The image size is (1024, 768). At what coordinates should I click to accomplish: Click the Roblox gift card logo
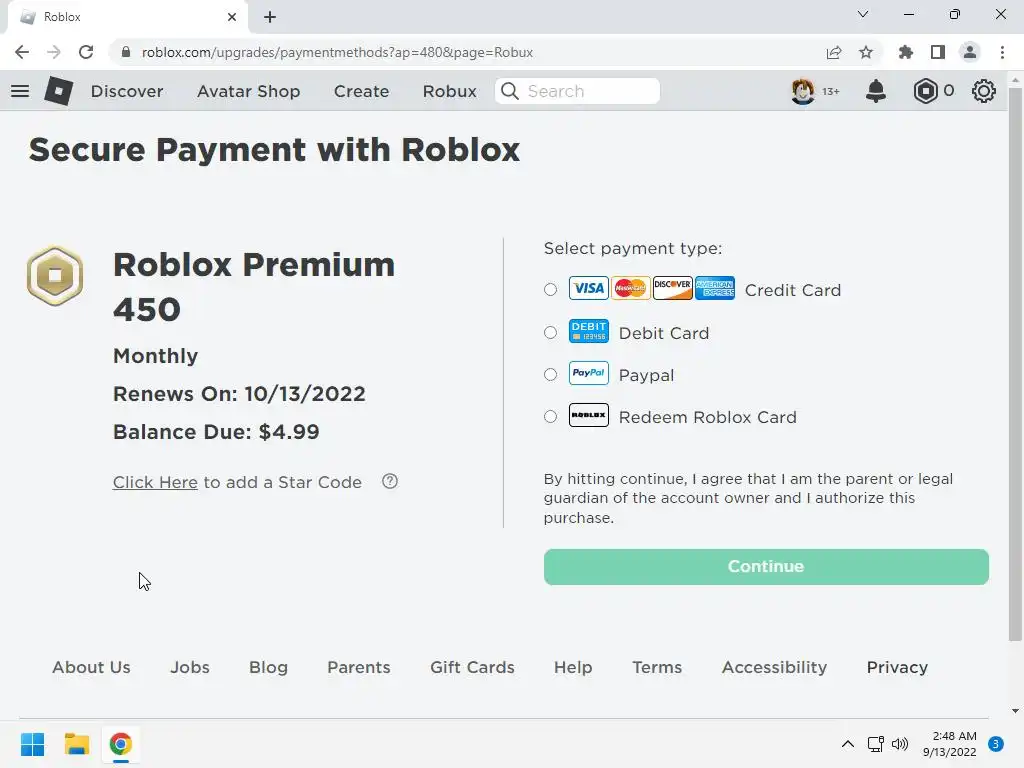[588, 415]
